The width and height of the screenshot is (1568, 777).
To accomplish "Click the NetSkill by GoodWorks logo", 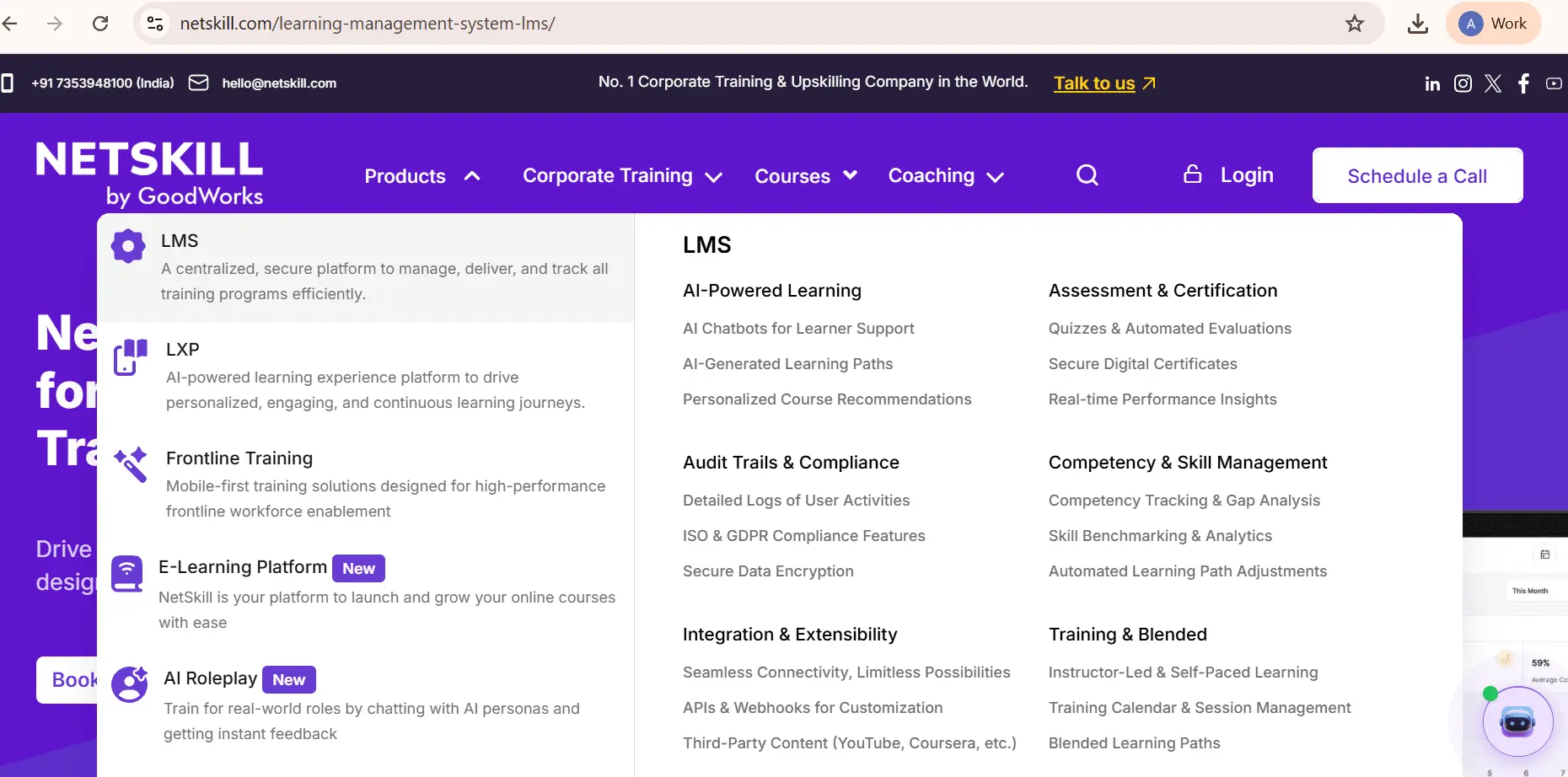I will point(149,174).
